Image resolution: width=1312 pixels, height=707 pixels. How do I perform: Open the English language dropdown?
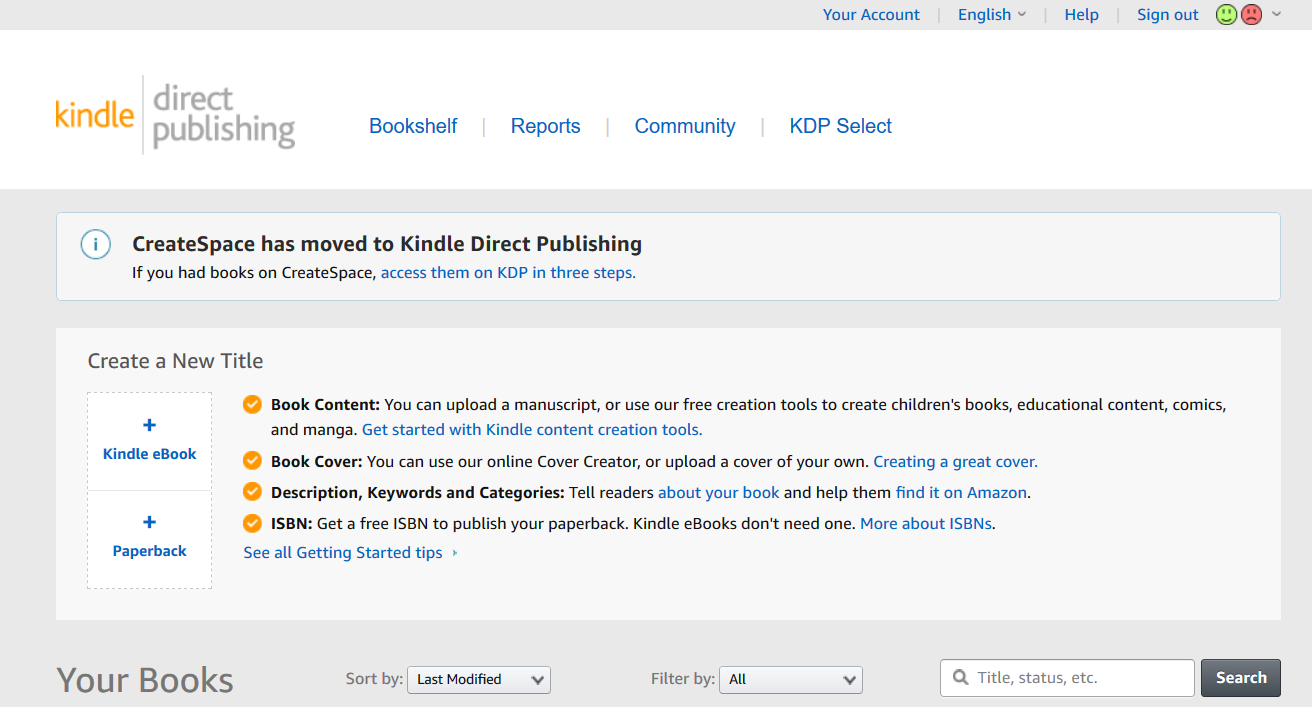(x=991, y=15)
